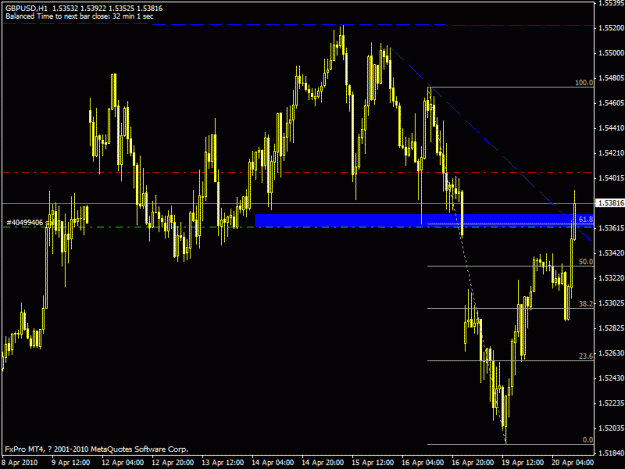Click the Fibonacci 23.6 level label
This screenshot has width=625, height=469.
click(586, 356)
